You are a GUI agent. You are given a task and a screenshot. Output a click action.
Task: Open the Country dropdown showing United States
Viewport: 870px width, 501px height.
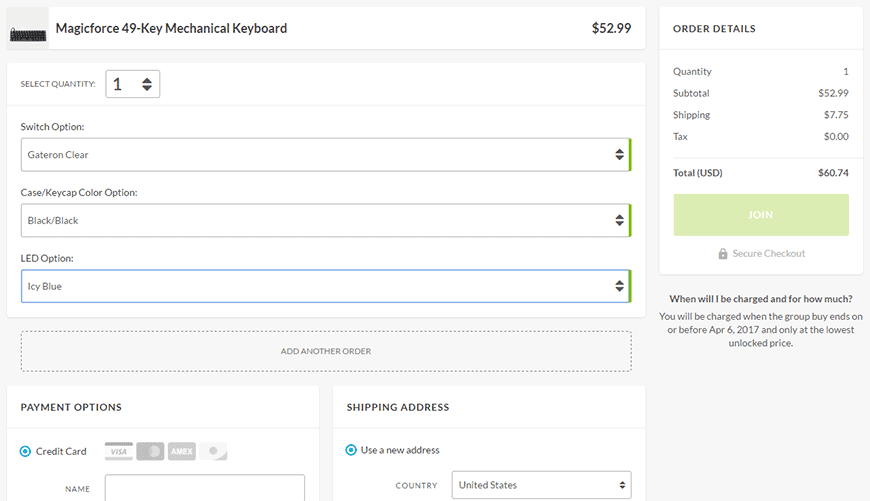(542, 485)
